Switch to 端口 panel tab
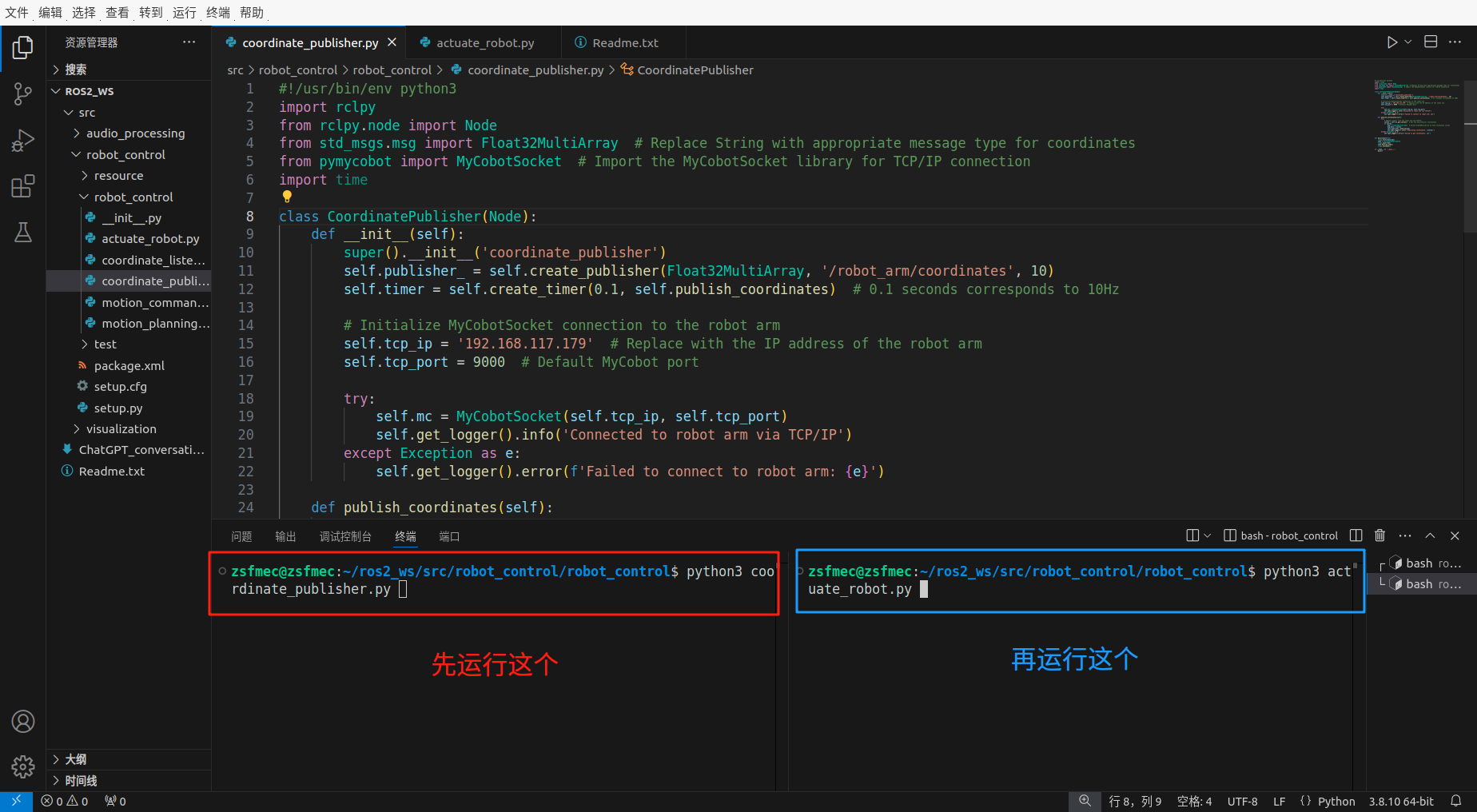The width and height of the screenshot is (1477, 812). pyautogui.click(x=449, y=536)
